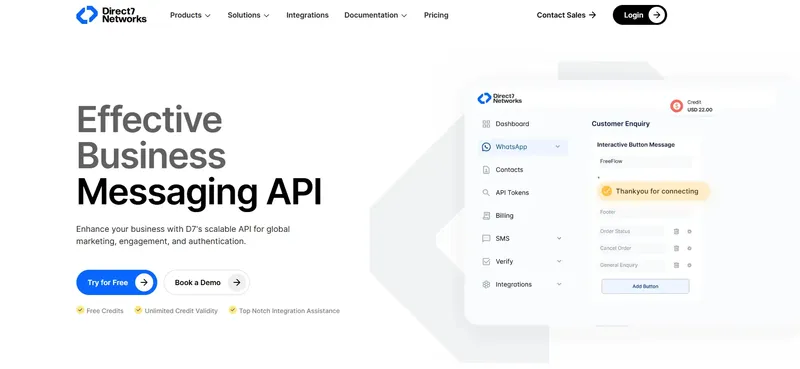Click the Thankyou for connecting checkmark icon

607,191
